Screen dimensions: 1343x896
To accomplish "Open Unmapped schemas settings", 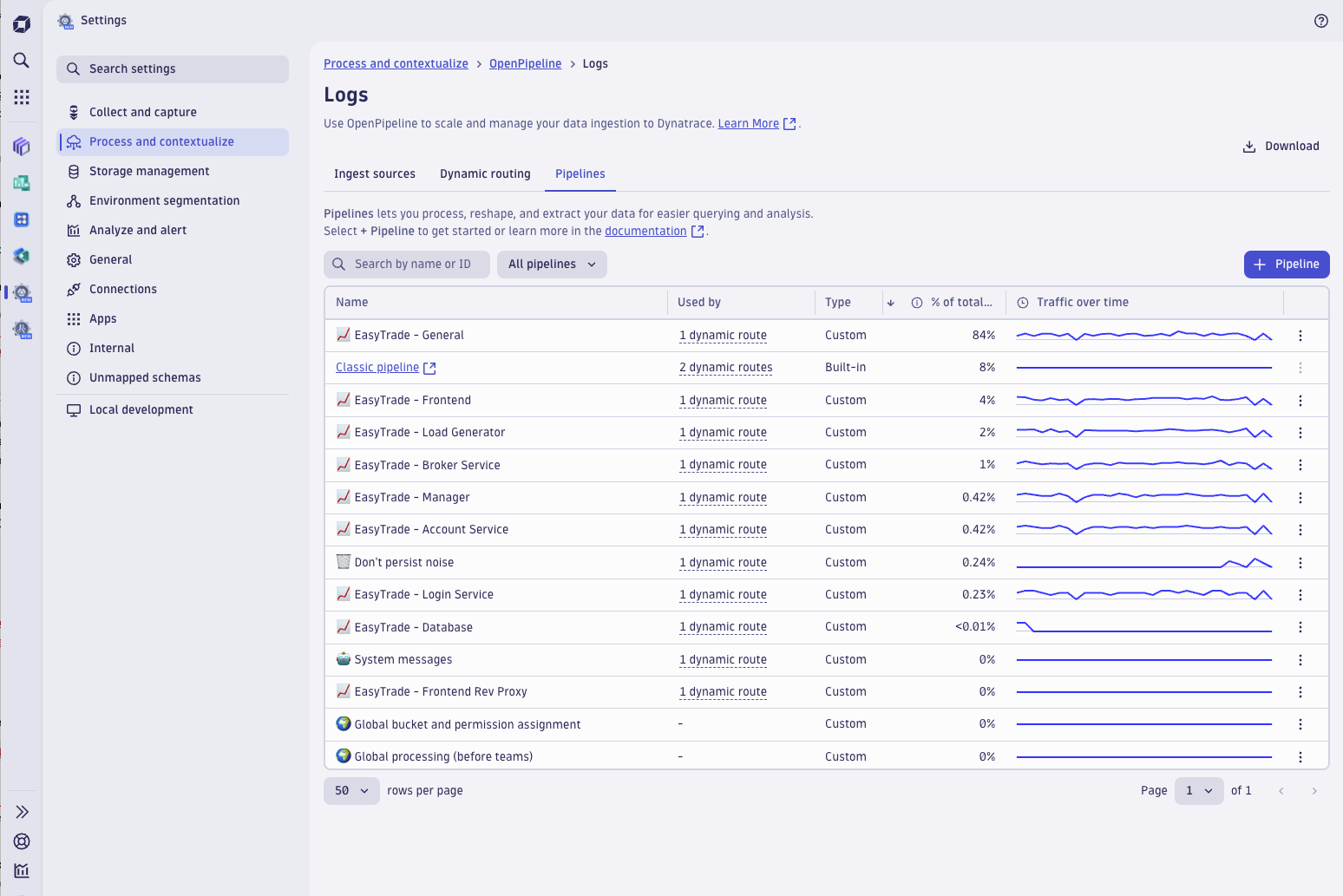I will pyautogui.click(x=173, y=378).
